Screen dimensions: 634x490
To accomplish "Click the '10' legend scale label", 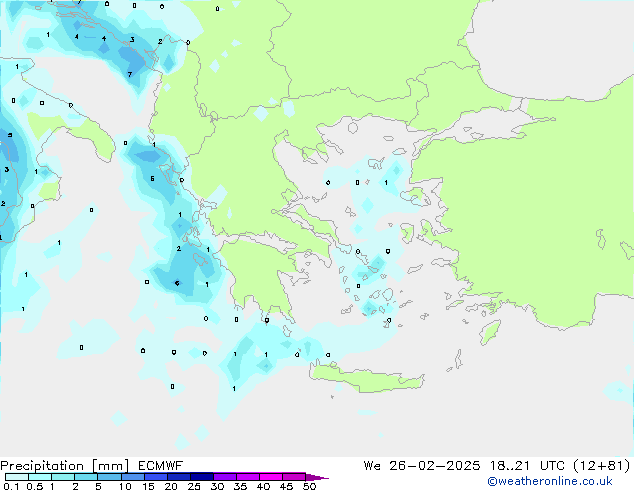I will (x=125, y=486).
